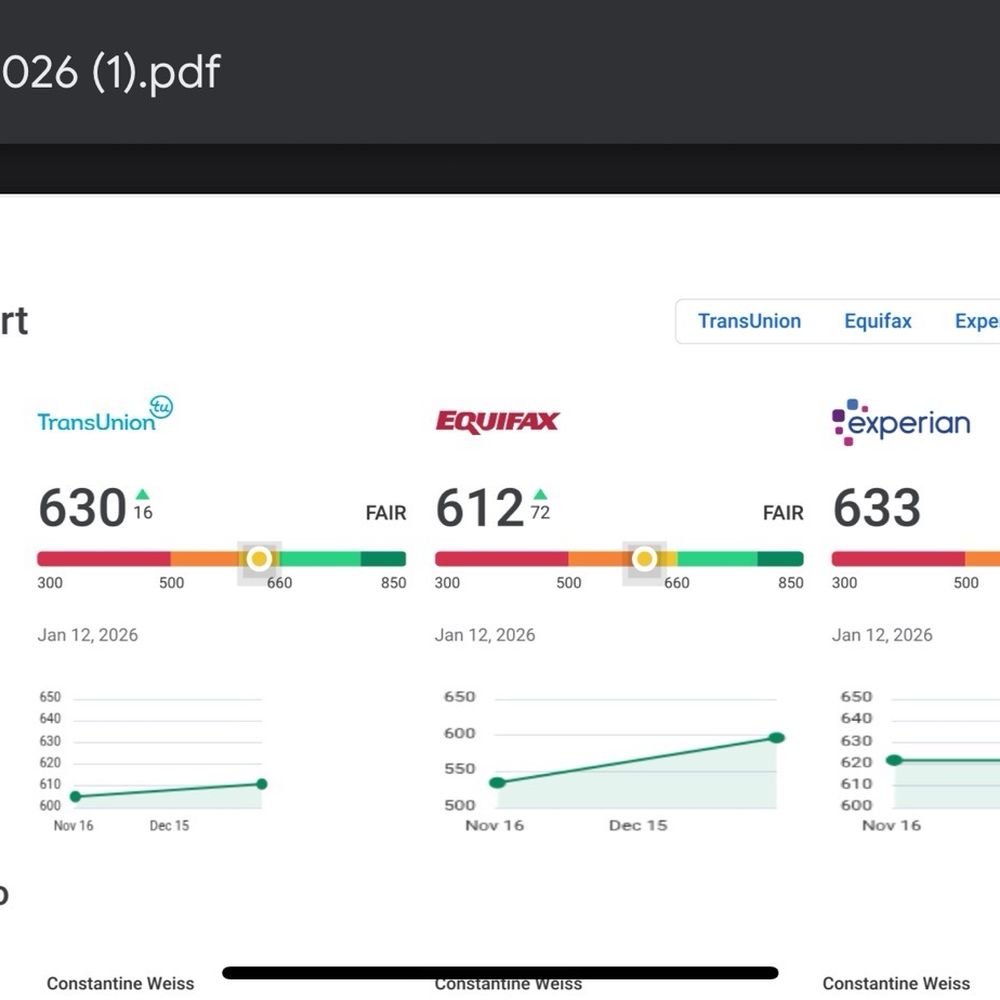Click the Equifax chart's Nov 16 data point
Image resolution: width=1000 pixels, height=1000 pixels.
497,783
